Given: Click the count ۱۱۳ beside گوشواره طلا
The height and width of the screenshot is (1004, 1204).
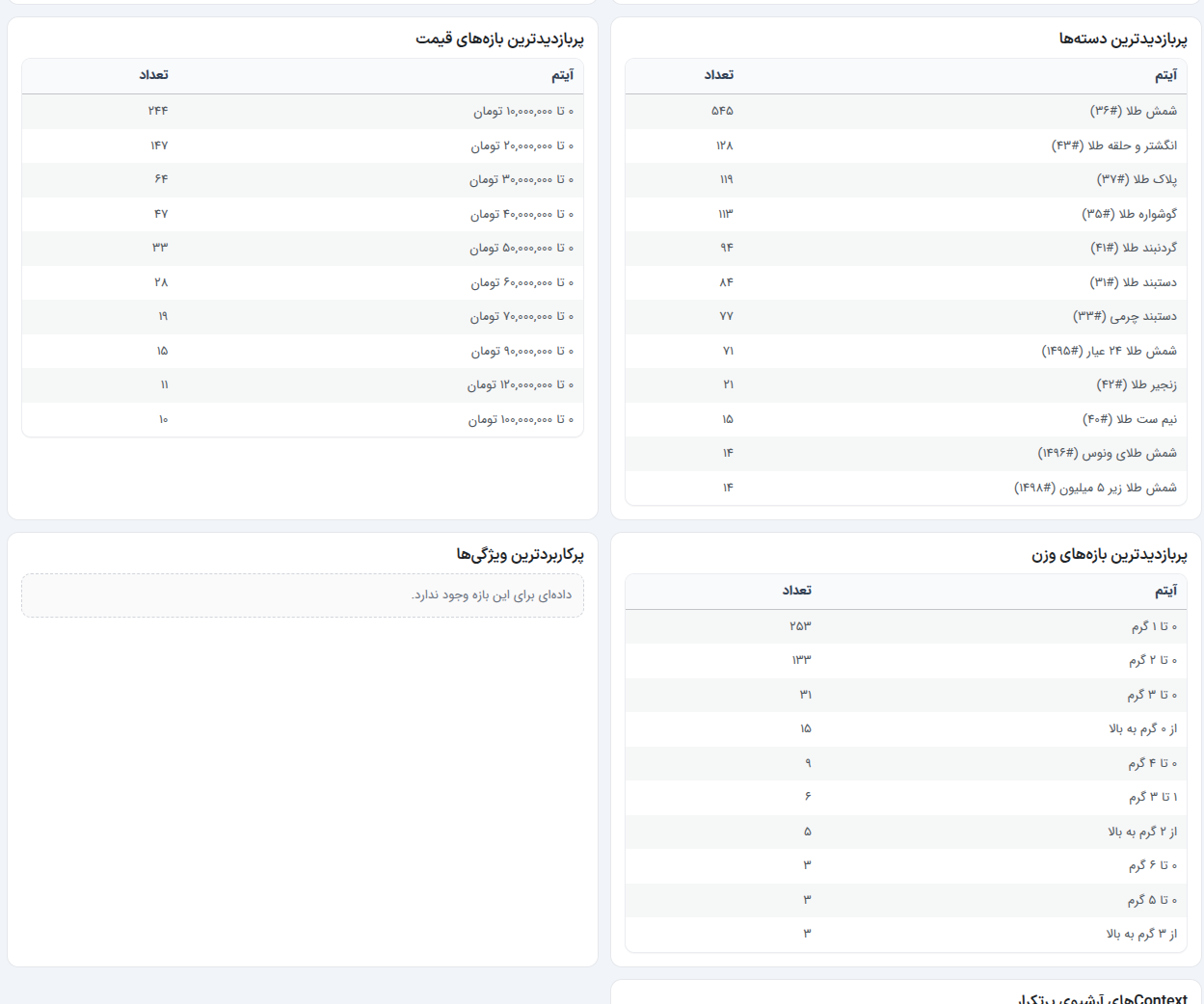Looking at the screenshot, I should tap(726, 214).
